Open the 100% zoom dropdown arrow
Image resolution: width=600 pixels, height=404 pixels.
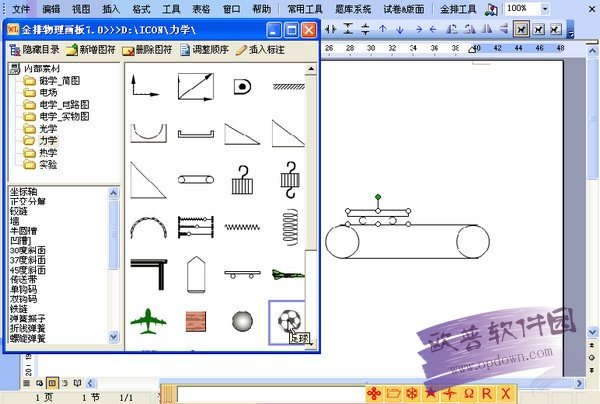(x=545, y=8)
